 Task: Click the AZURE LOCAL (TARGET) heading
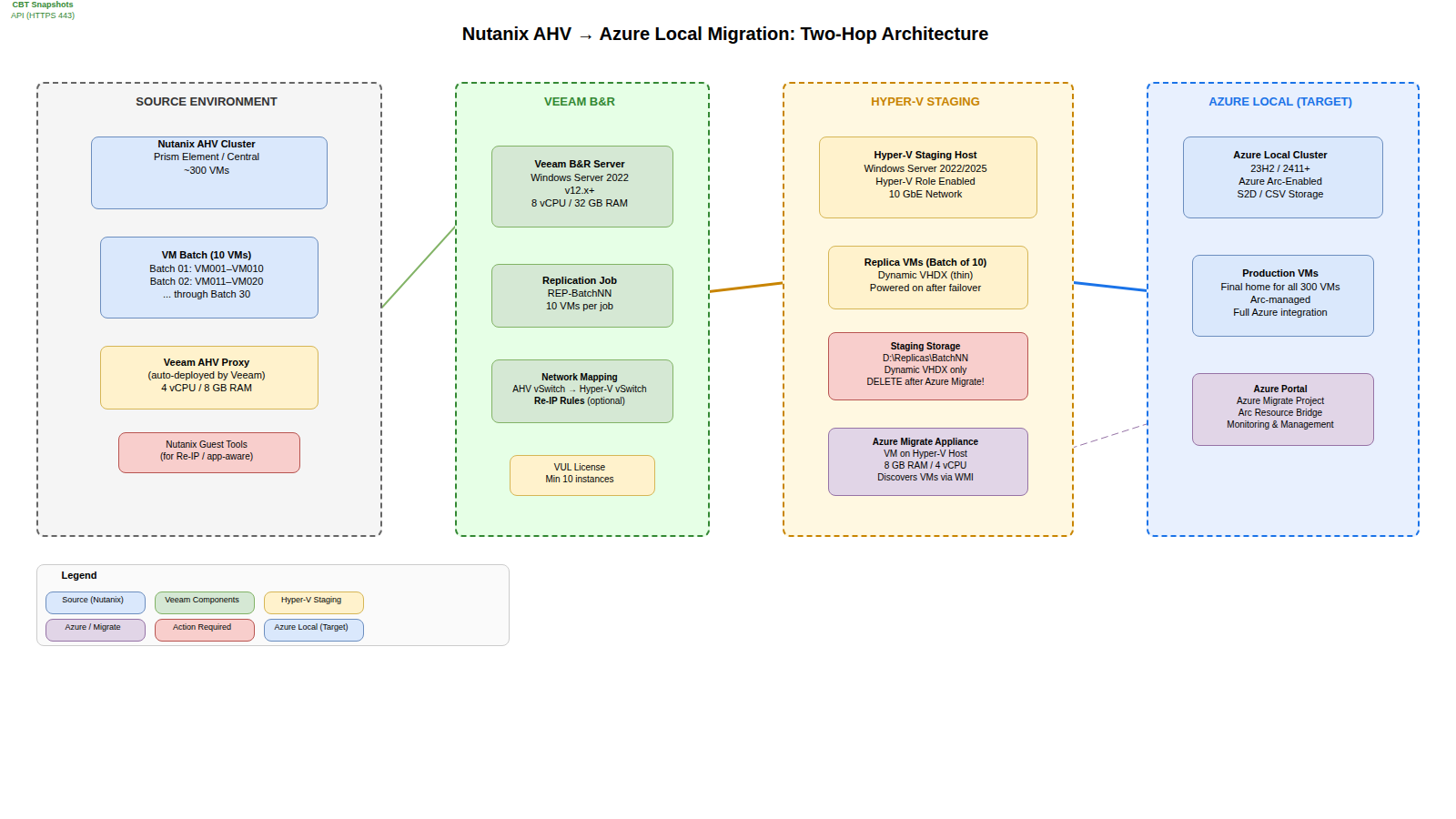click(1280, 102)
